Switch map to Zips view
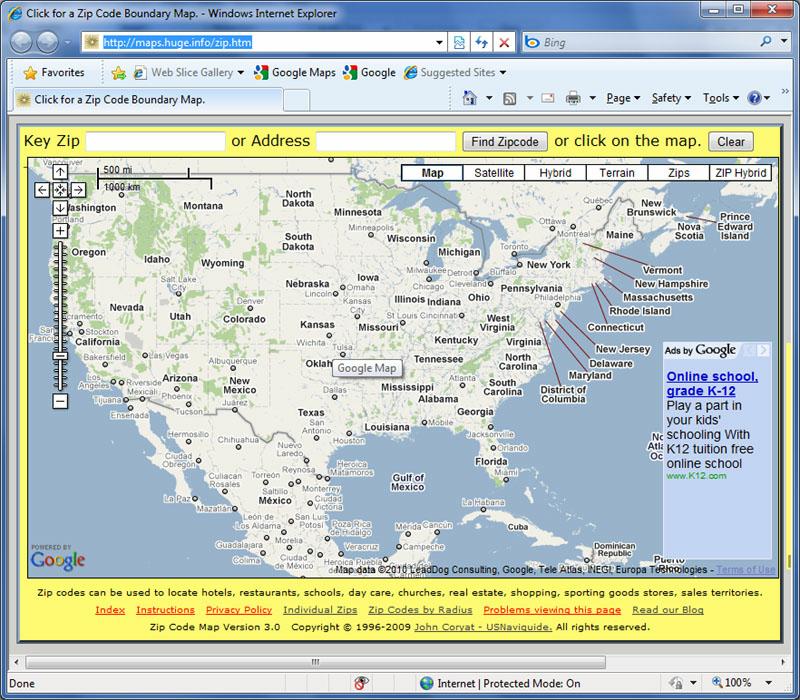Image resolution: width=800 pixels, height=700 pixels. tap(679, 173)
